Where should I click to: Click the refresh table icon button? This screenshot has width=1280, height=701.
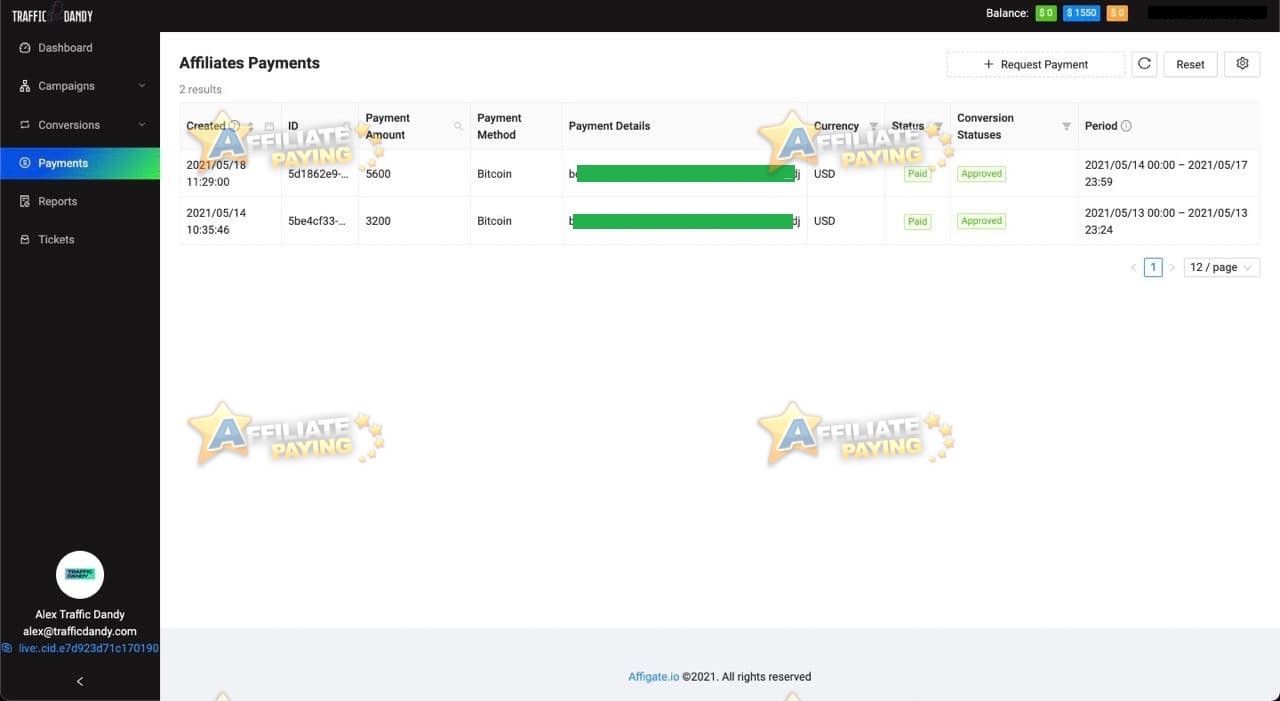(x=1144, y=64)
